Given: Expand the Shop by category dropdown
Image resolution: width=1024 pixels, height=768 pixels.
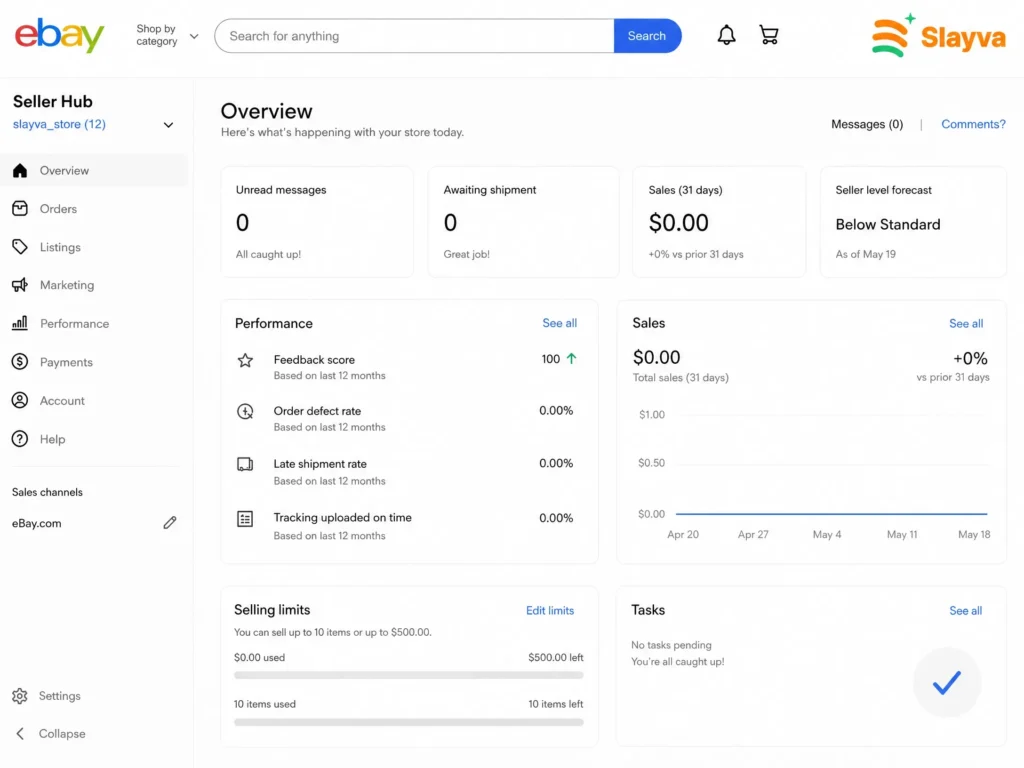Looking at the screenshot, I should tap(167, 35).
